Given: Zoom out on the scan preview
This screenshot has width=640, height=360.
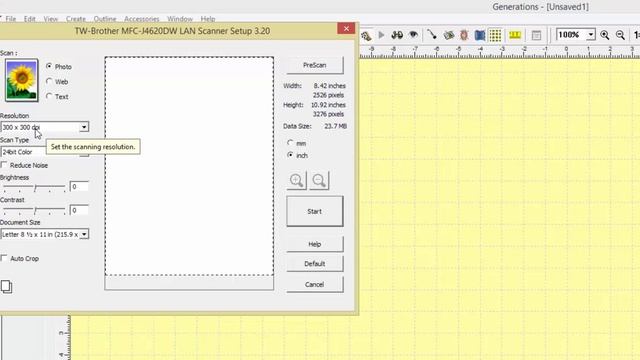Looking at the screenshot, I should pyautogui.click(x=319, y=180).
